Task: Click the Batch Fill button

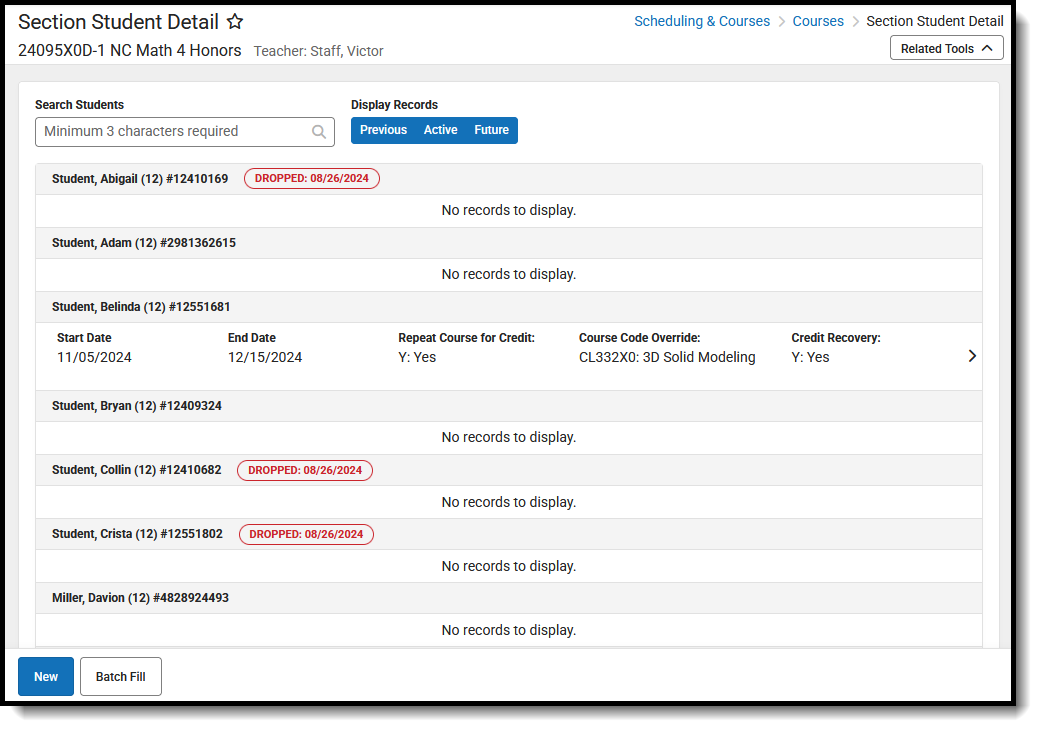Action: click(x=120, y=676)
